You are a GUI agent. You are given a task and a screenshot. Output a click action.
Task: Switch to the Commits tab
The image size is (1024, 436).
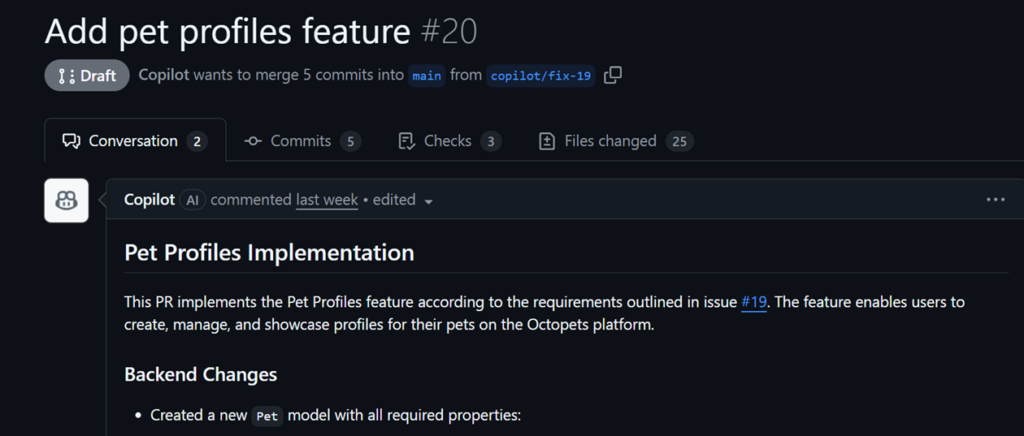click(301, 141)
